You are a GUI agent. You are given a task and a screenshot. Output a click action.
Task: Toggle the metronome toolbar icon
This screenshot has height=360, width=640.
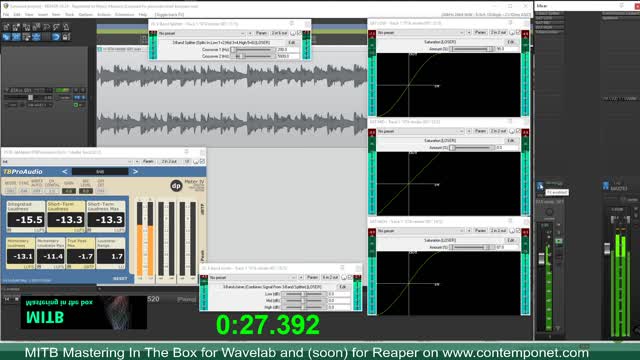coord(66,27)
